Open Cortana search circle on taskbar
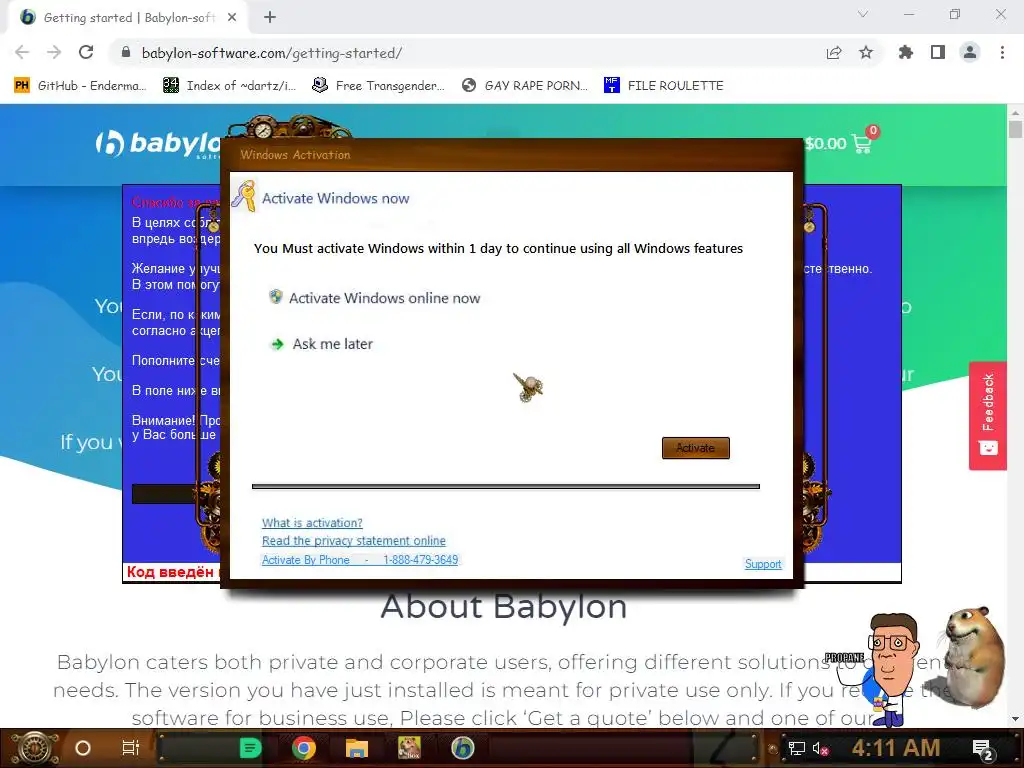The width and height of the screenshot is (1024, 768). coord(83,748)
